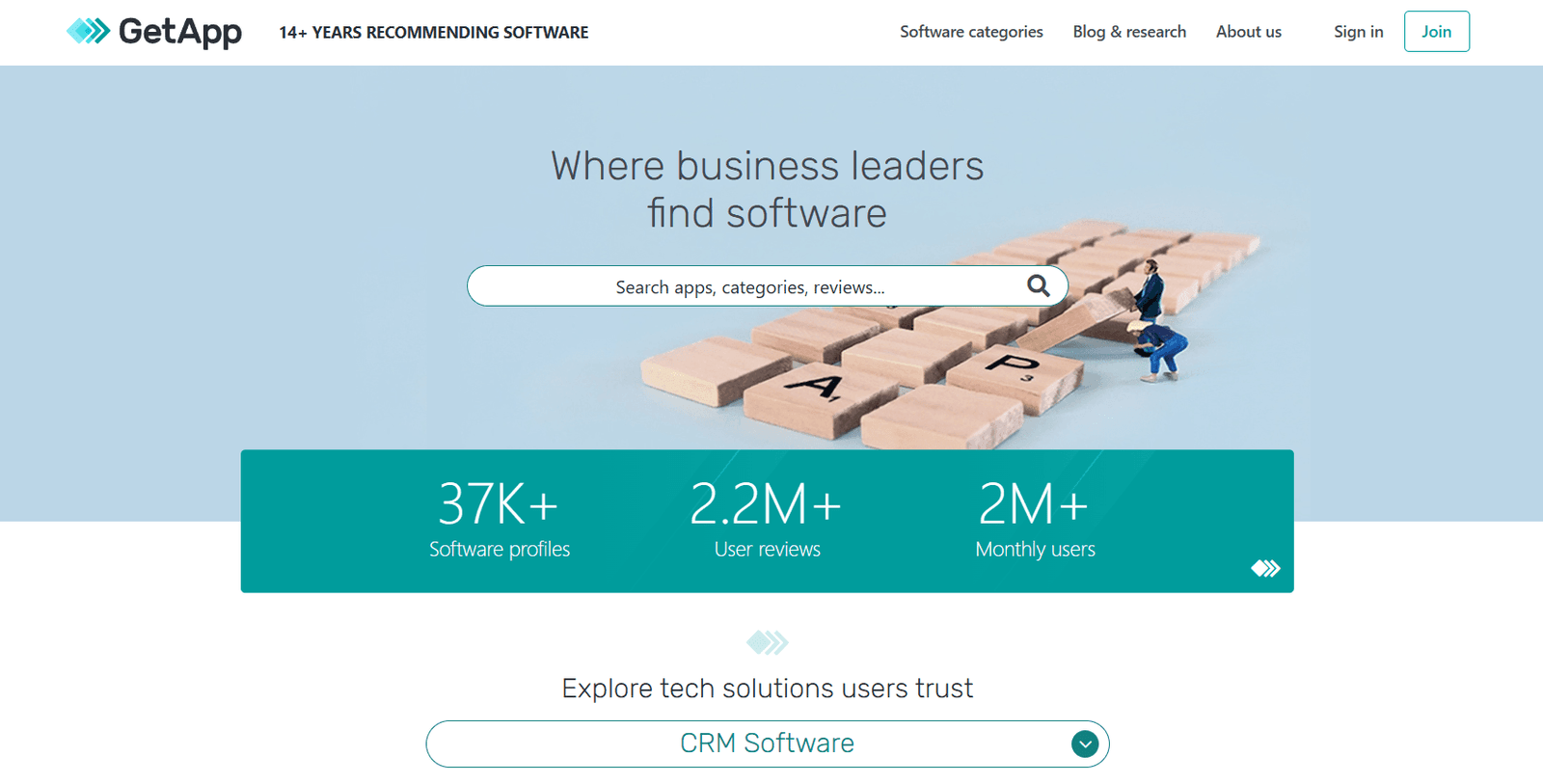
Task: Open the About us menu
Action: pyautogui.click(x=1249, y=32)
